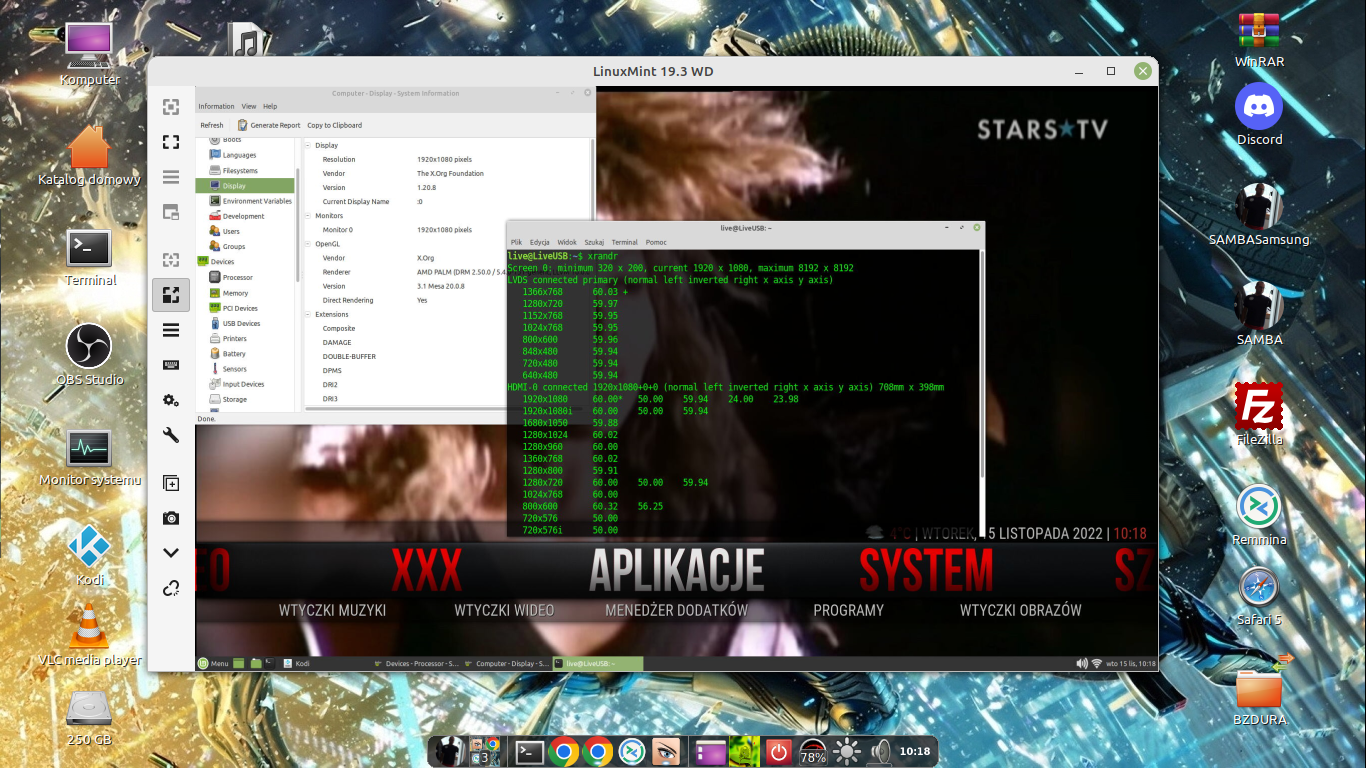This screenshot has width=1366, height=768.
Task: Expand the Remmina sidebar down-chevron
Action: (171, 553)
